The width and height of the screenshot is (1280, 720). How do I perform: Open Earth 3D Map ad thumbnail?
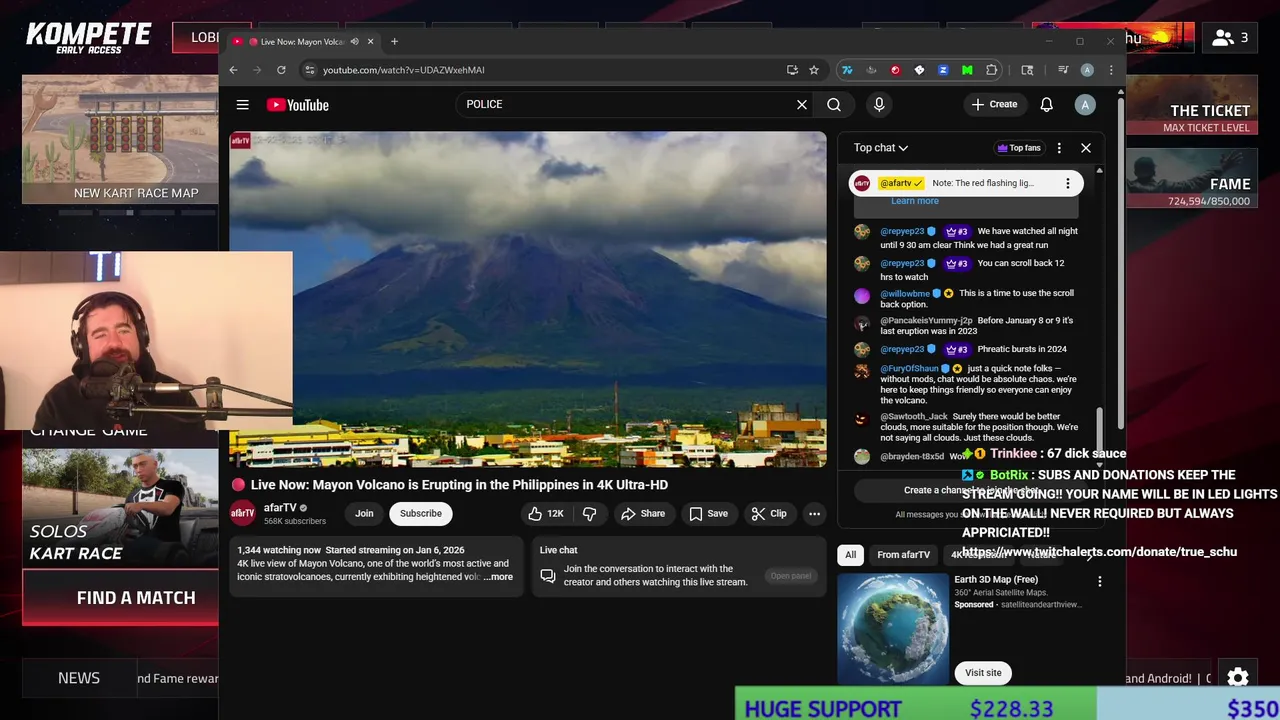click(893, 627)
